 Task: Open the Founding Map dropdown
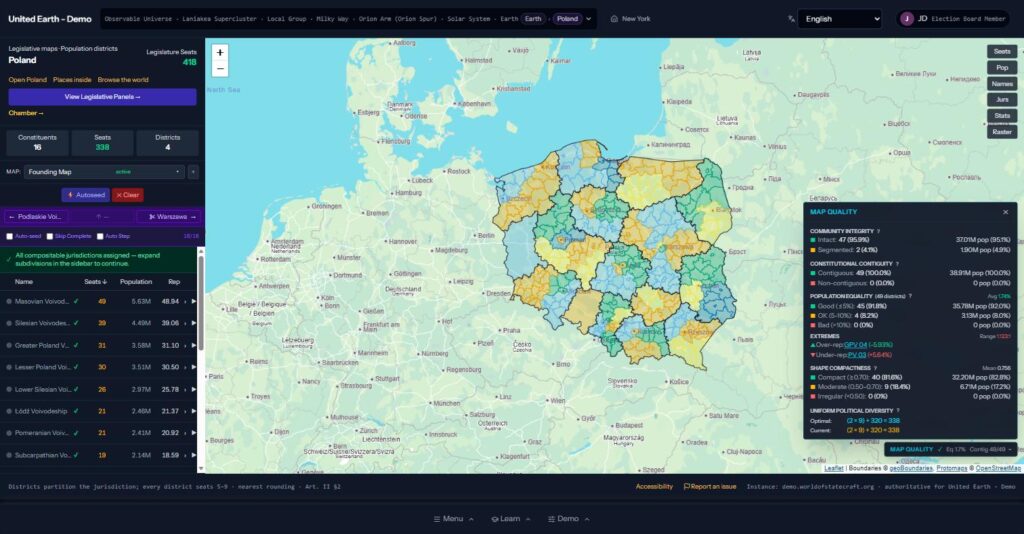coord(104,172)
